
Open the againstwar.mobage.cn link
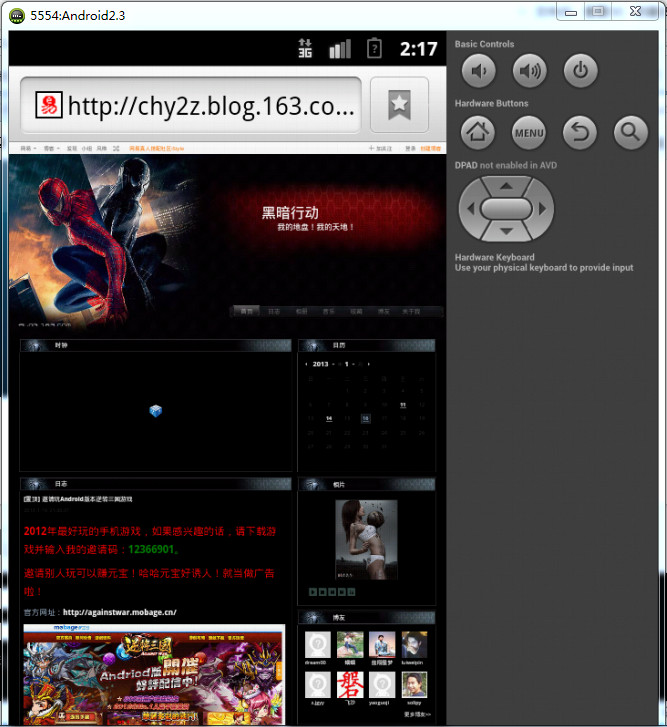point(119,612)
